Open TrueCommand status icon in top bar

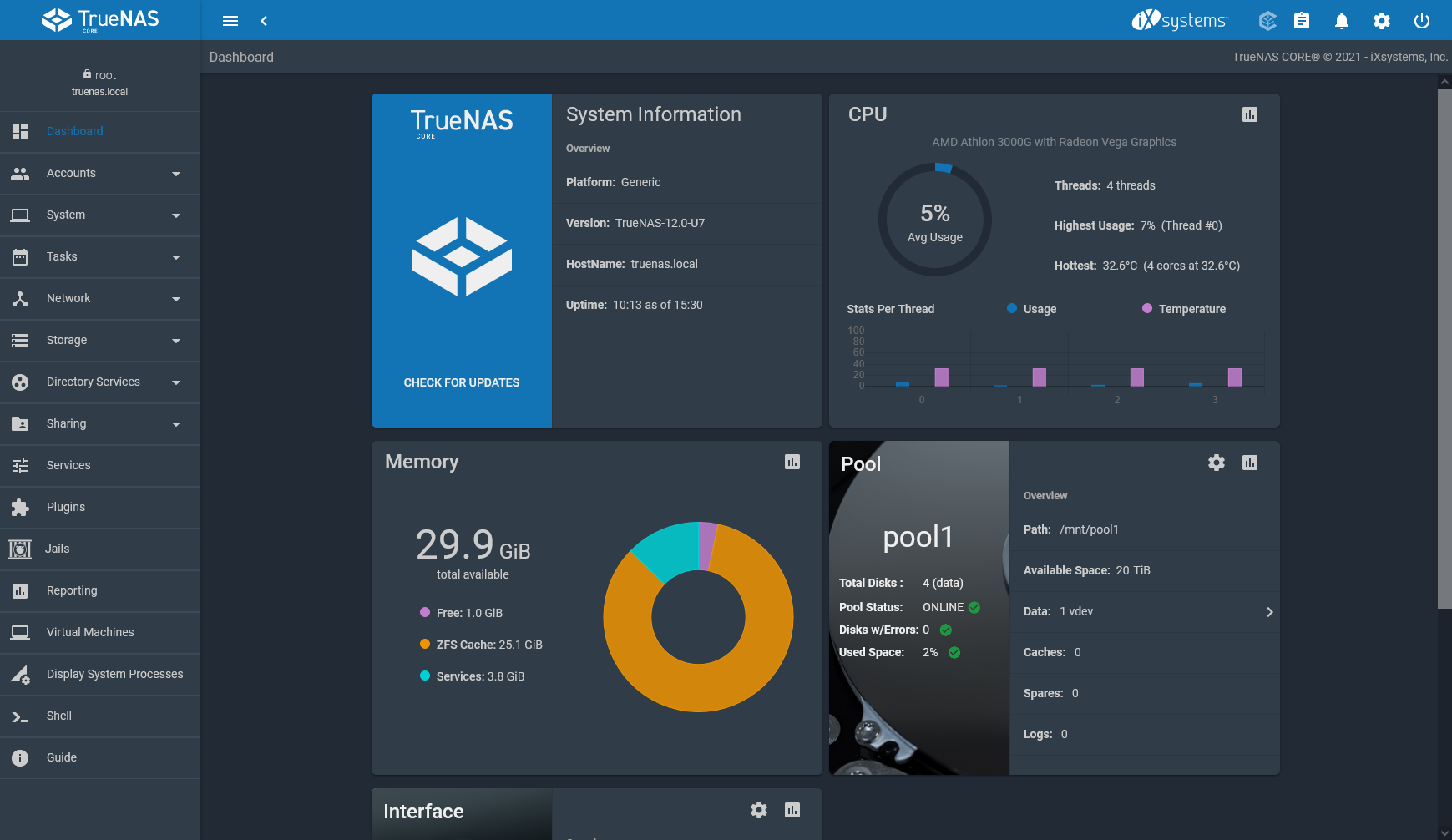(1267, 21)
